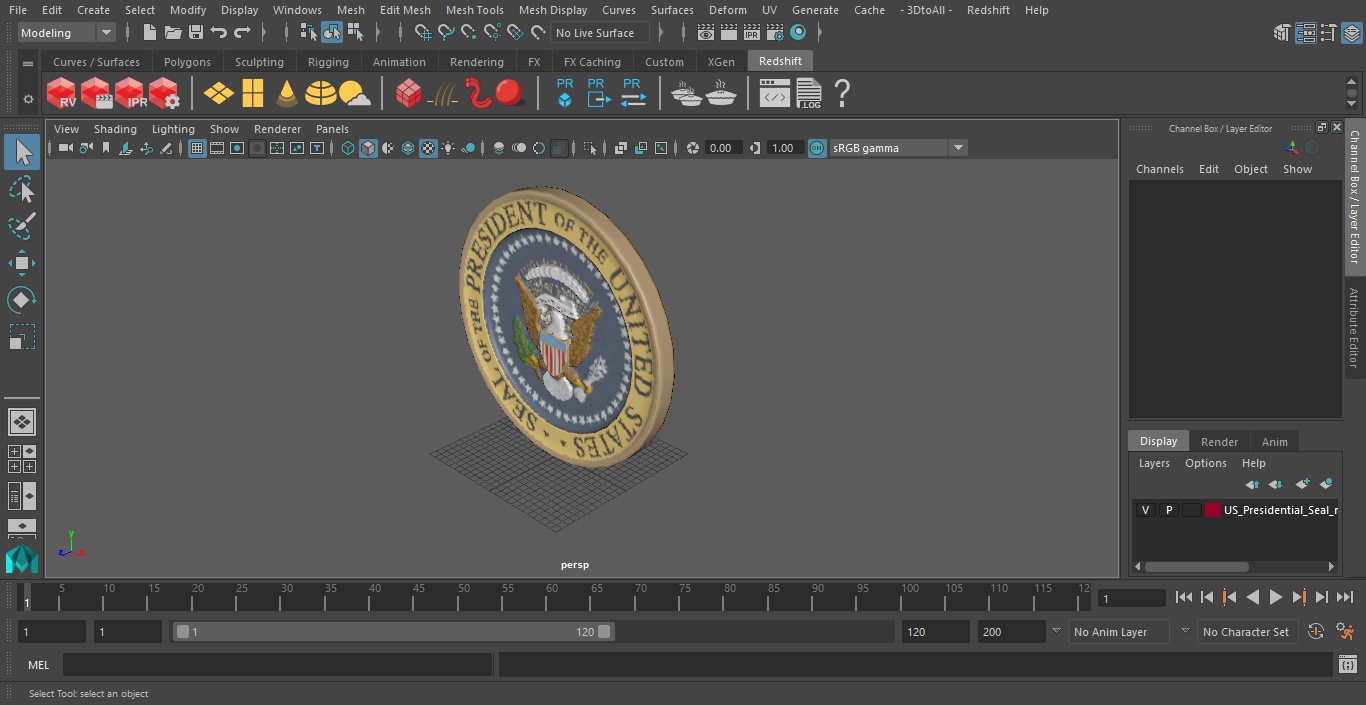Expand the No Character Set dropdown arrow
Image resolution: width=1366 pixels, height=705 pixels.
click(x=1185, y=631)
